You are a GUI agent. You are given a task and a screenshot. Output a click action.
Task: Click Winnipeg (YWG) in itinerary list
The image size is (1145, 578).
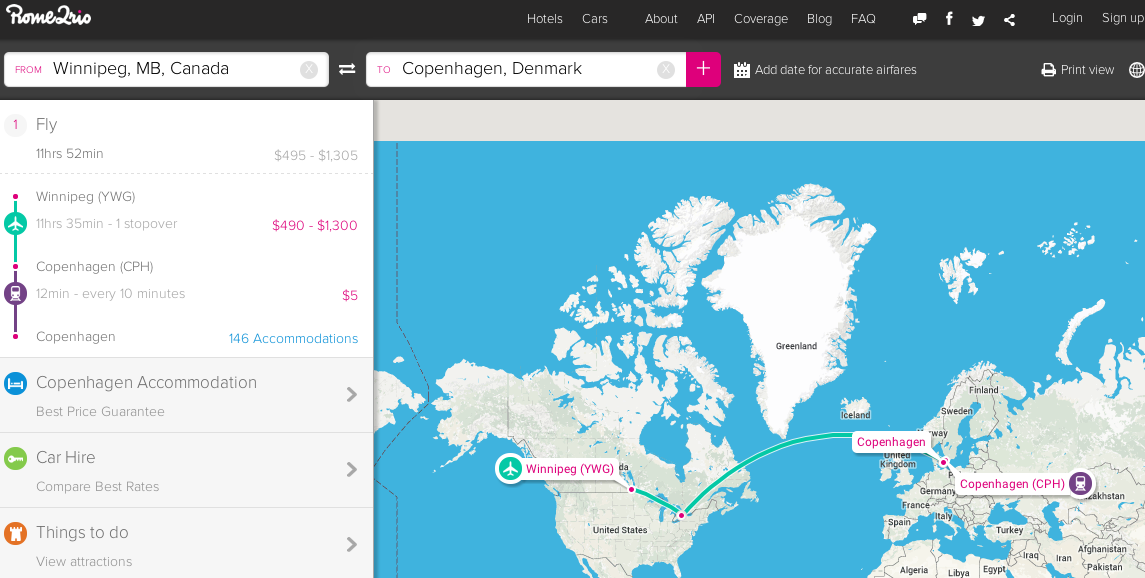tap(85, 196)
